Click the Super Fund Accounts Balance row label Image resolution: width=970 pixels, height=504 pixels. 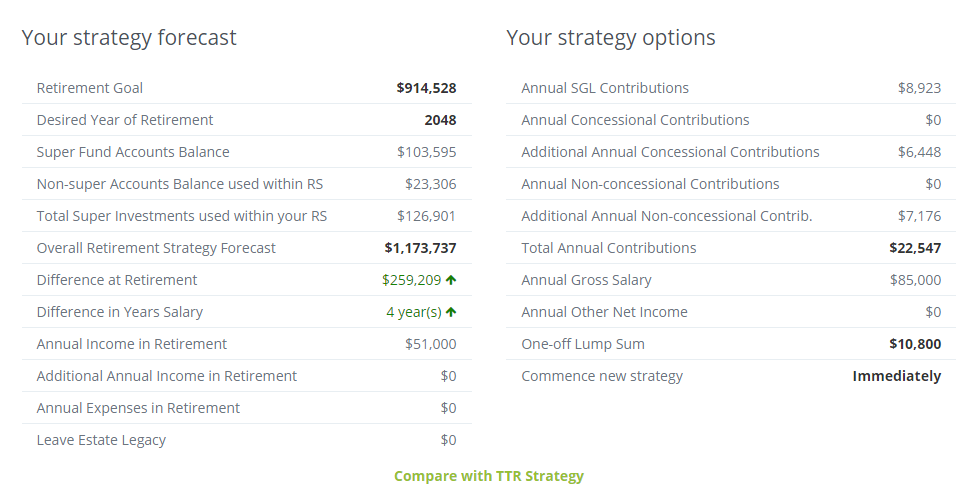(x=133, y=152)
